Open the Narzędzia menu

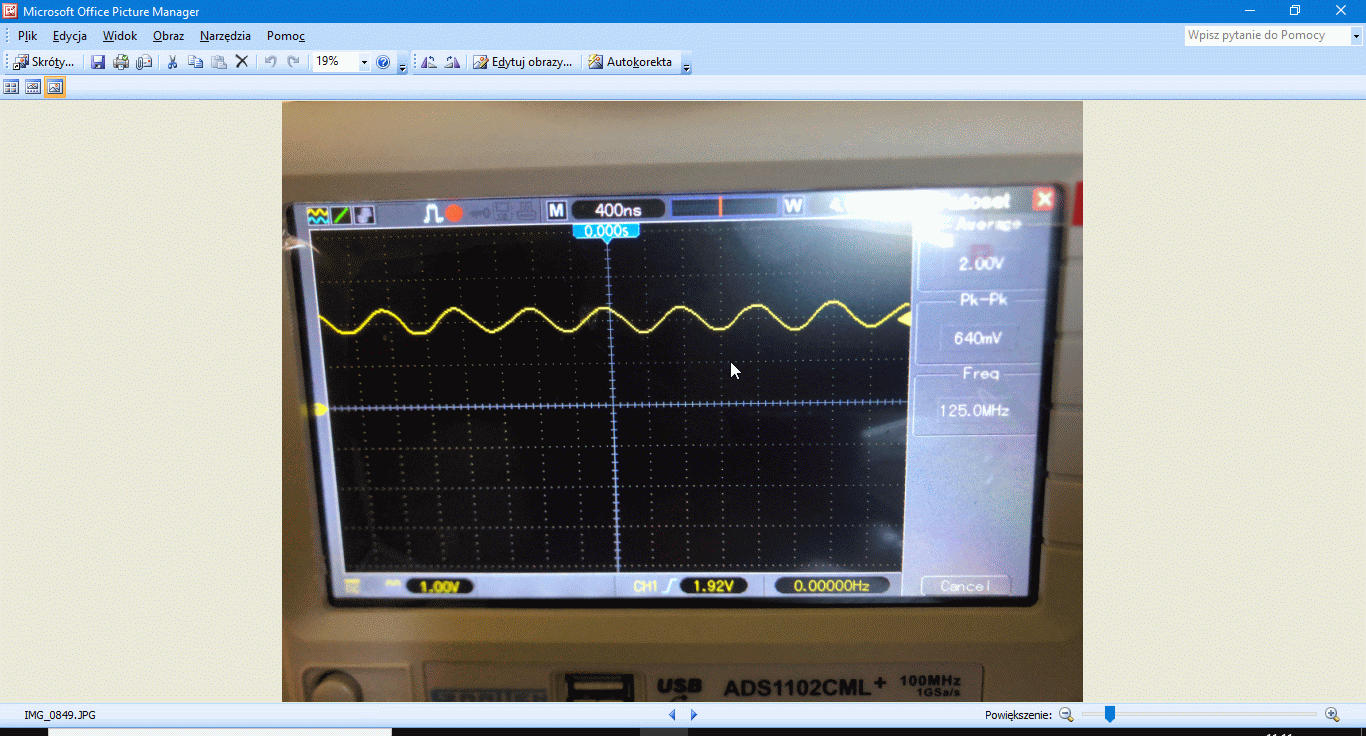tap(225, 36)
